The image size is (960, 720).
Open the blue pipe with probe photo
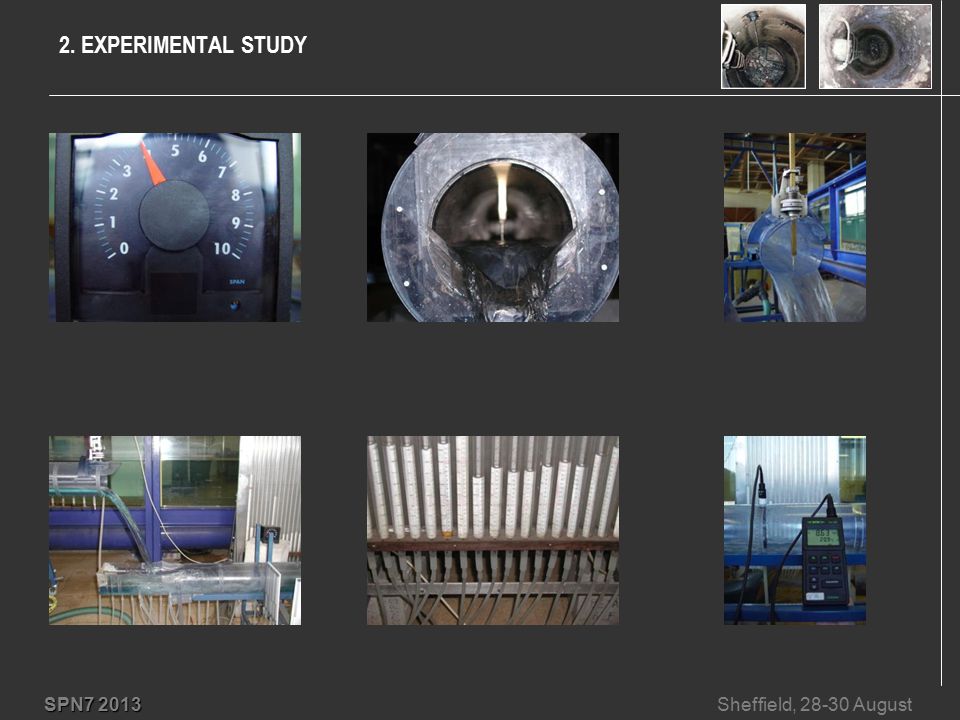click(x=795, y=227)
